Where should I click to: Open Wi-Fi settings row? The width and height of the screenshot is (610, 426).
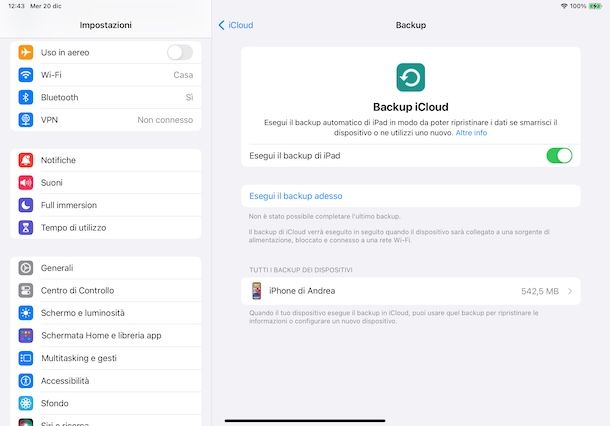106,75
